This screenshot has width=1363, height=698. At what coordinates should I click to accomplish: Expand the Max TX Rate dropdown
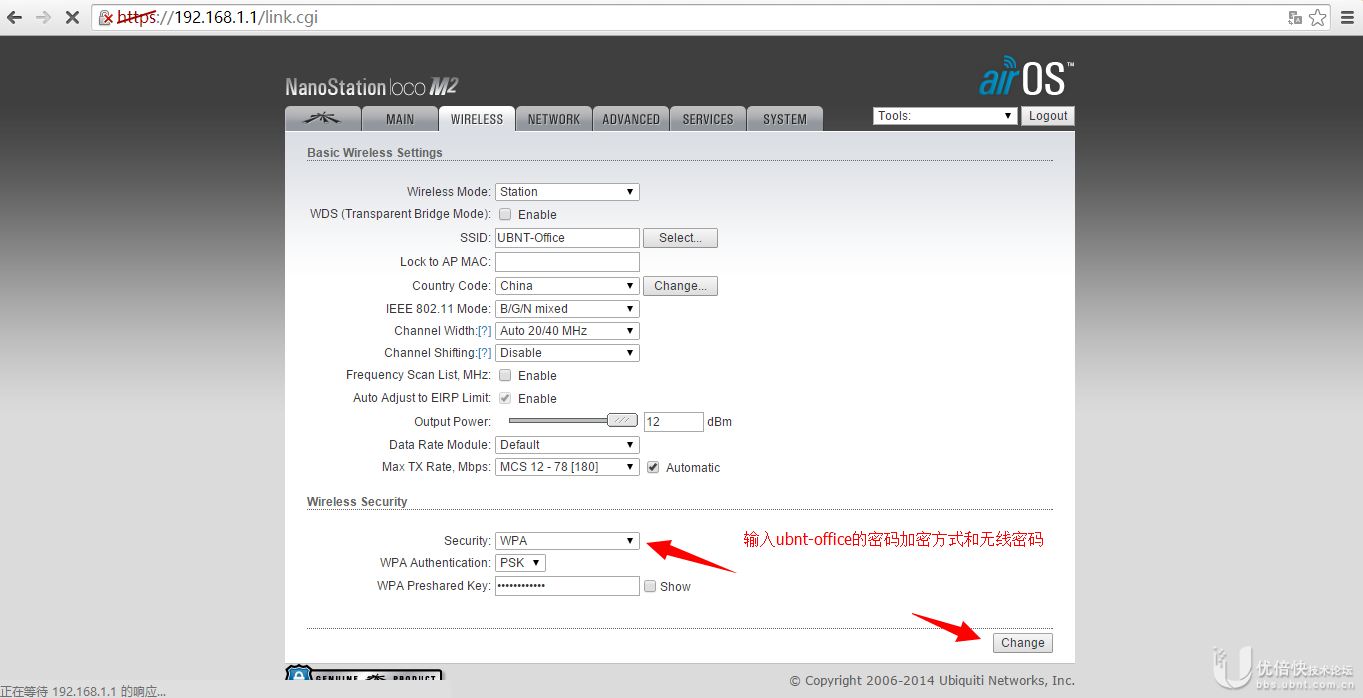[567, 467]
